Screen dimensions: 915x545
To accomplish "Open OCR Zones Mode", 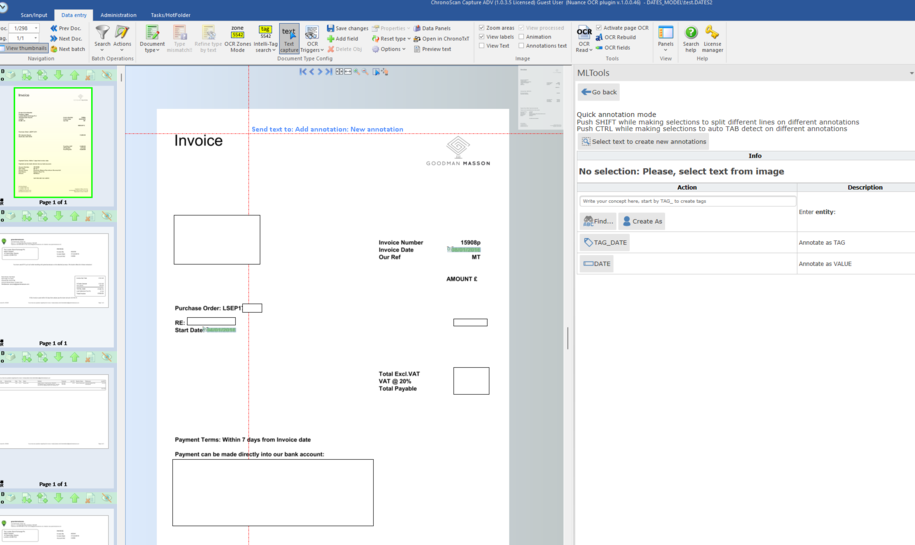I will (x=237, y=38).
